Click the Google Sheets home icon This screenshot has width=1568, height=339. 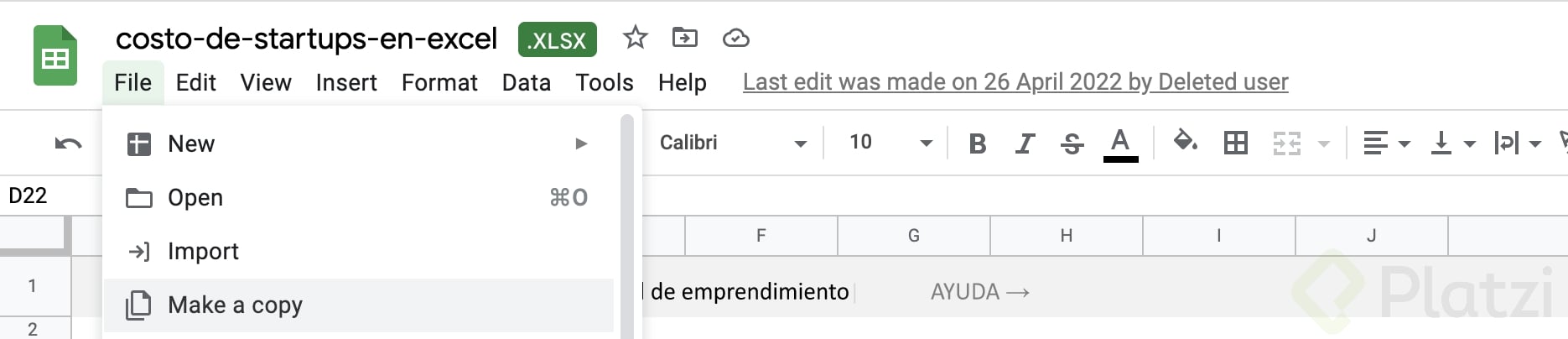[x=55, y=56]
